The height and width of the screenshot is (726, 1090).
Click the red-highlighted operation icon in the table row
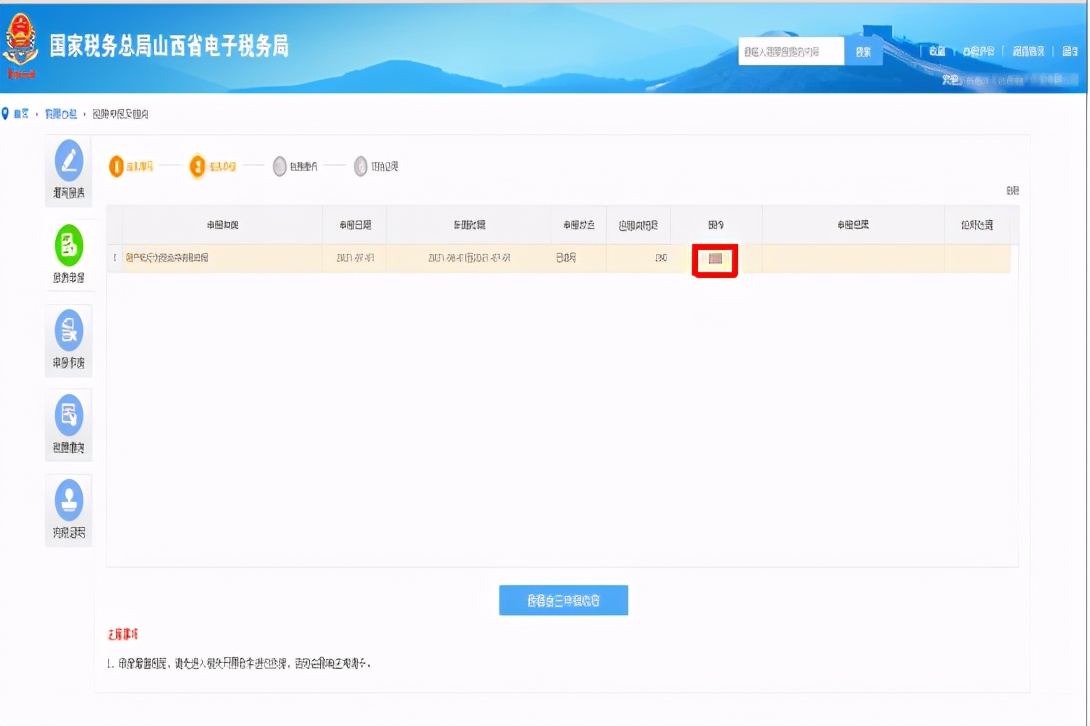pyautogui.click(x=715, y=260)
